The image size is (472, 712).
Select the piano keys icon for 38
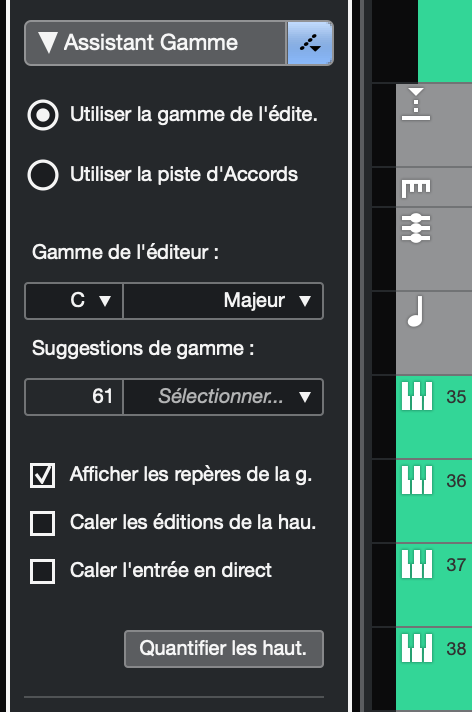(417, 648)
